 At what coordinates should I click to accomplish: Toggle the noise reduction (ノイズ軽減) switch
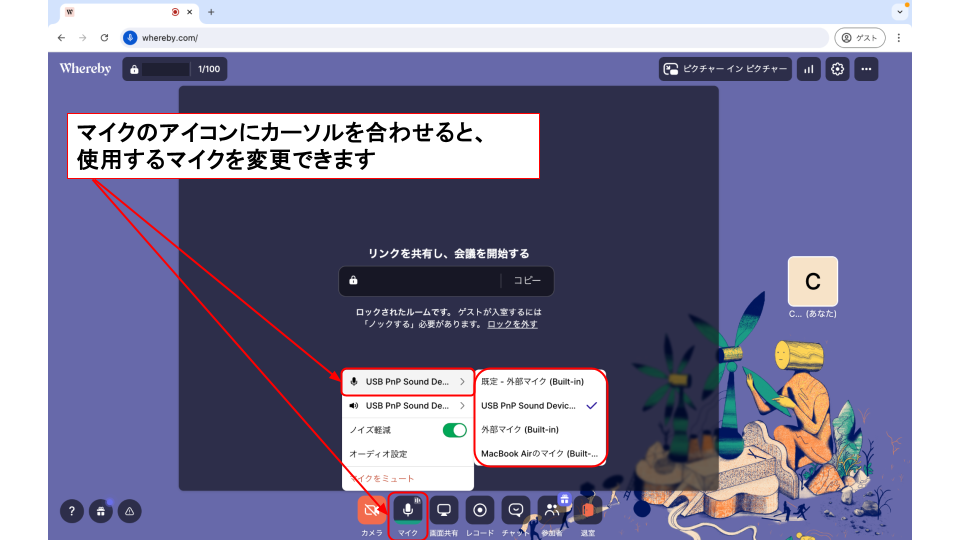point(454,430)
